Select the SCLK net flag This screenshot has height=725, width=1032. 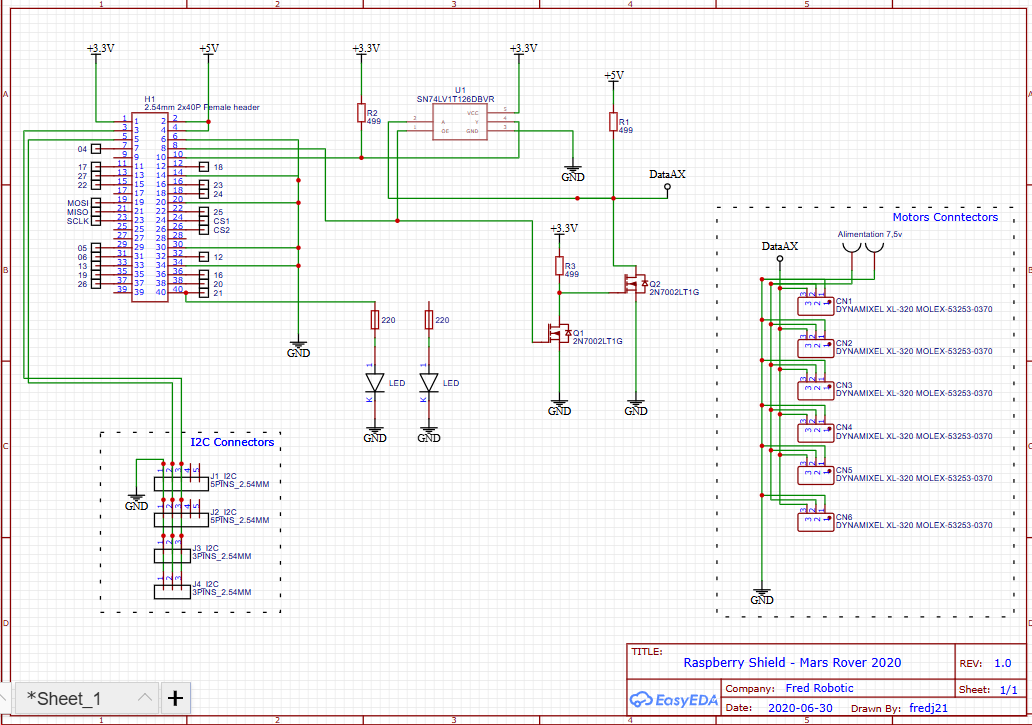84,222
